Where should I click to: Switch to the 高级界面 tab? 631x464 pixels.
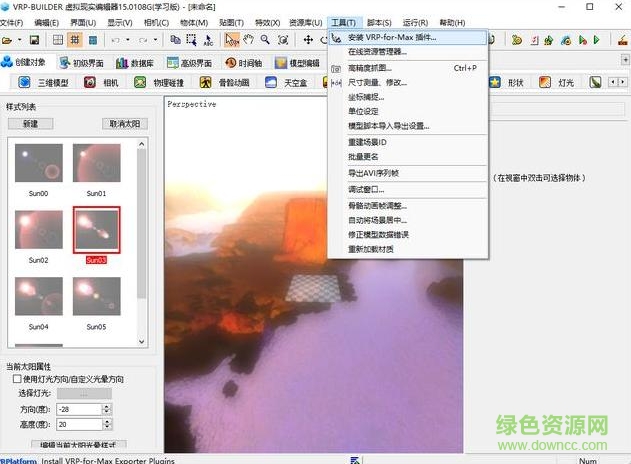[x=189, y=63]
